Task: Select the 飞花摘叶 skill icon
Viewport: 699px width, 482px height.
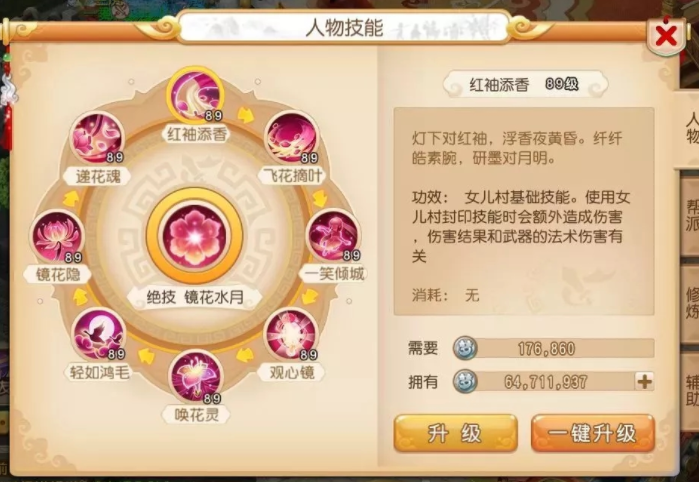Action: [x=291, y=137]
